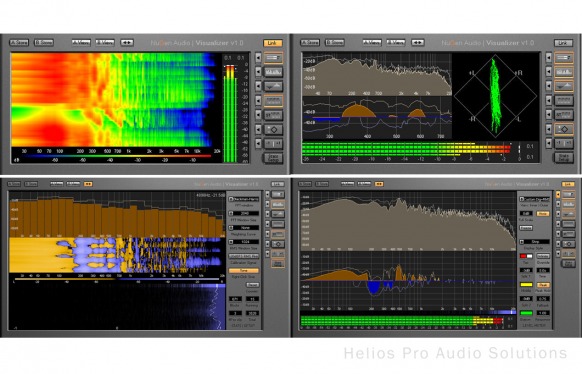Select spectrum analyzer view in top-left window

point(273,72)
